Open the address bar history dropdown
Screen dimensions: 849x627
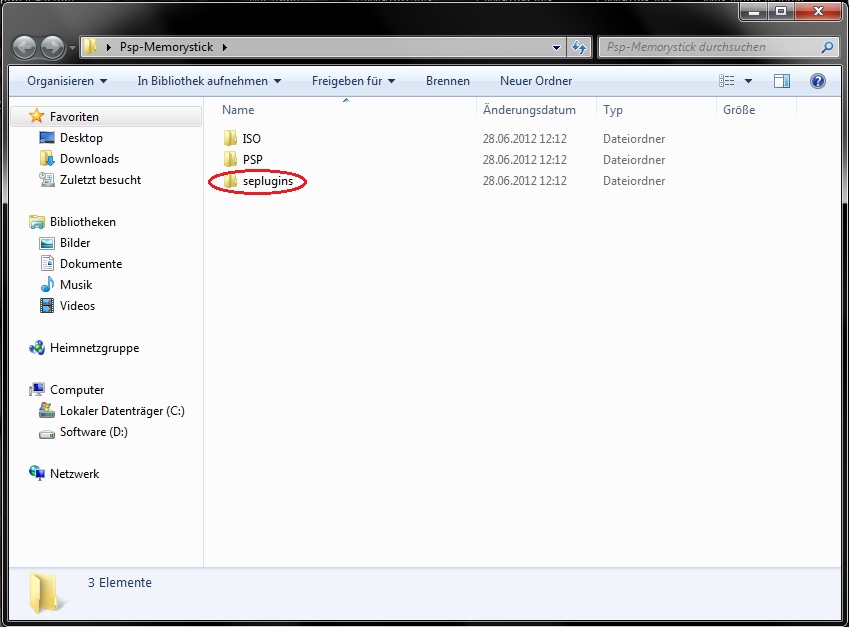click(556, 48)
